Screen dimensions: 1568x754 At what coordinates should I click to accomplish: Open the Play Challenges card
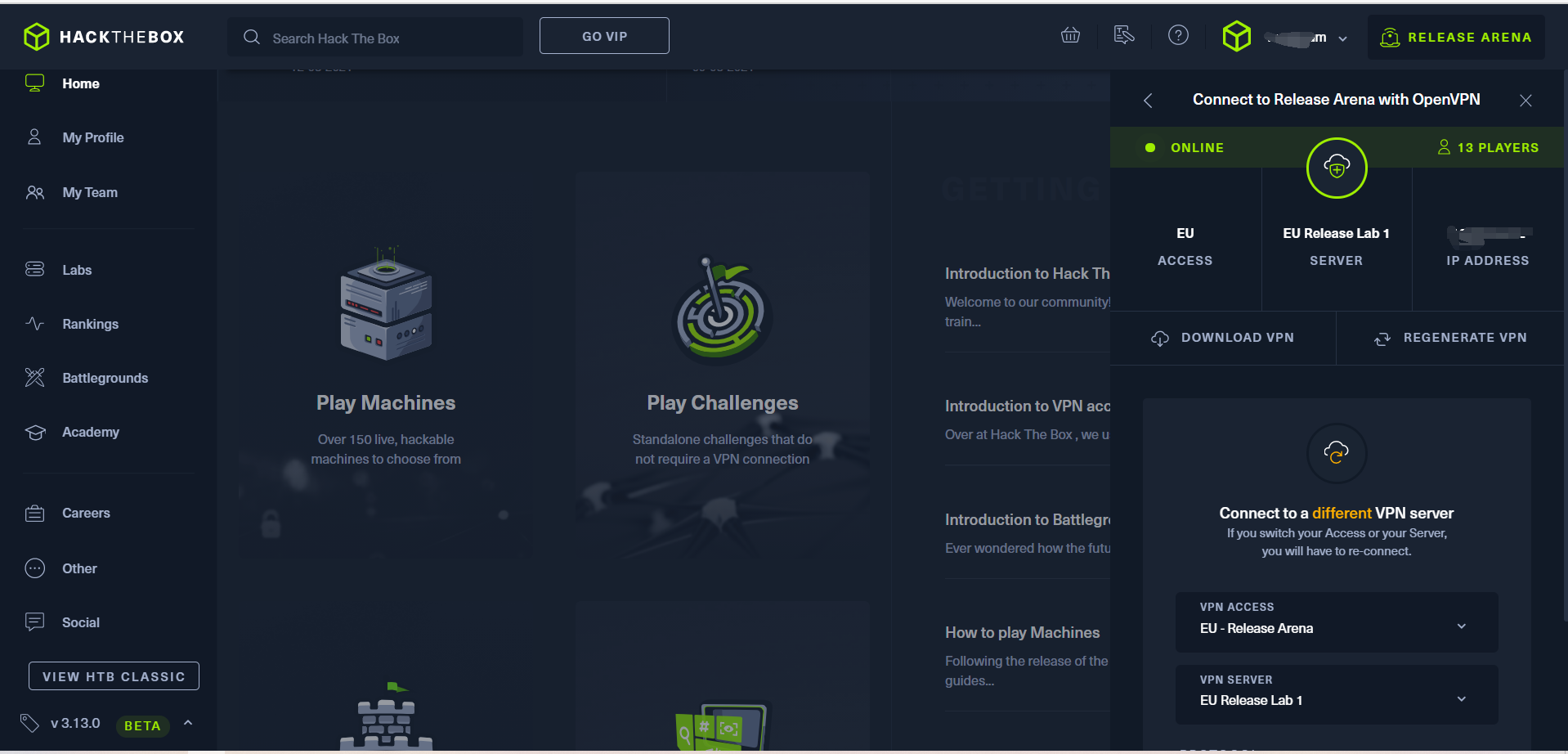pos(723,364)
